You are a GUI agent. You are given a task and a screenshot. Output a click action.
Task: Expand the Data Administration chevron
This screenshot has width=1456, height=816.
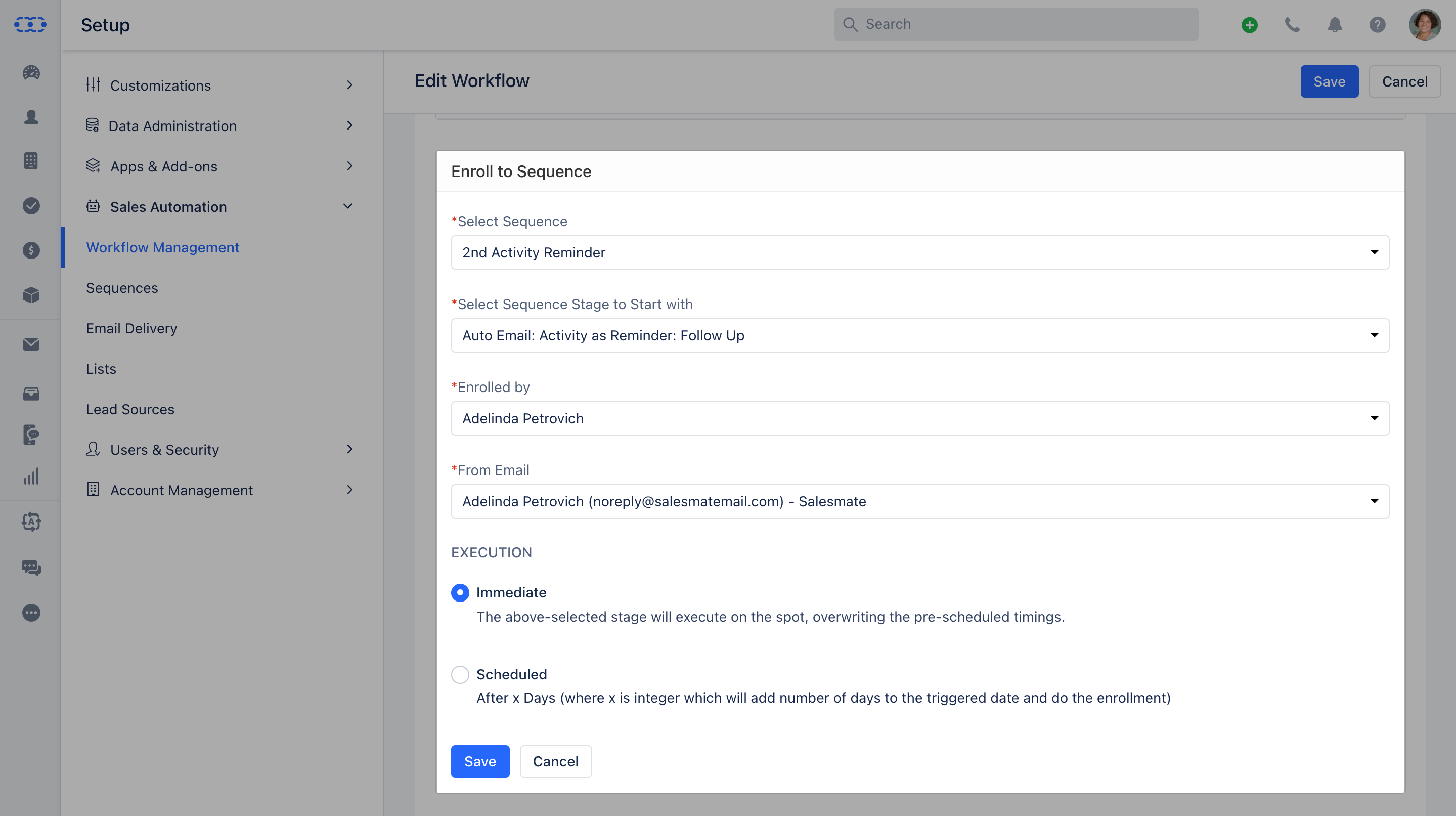(x=349, y=125)
